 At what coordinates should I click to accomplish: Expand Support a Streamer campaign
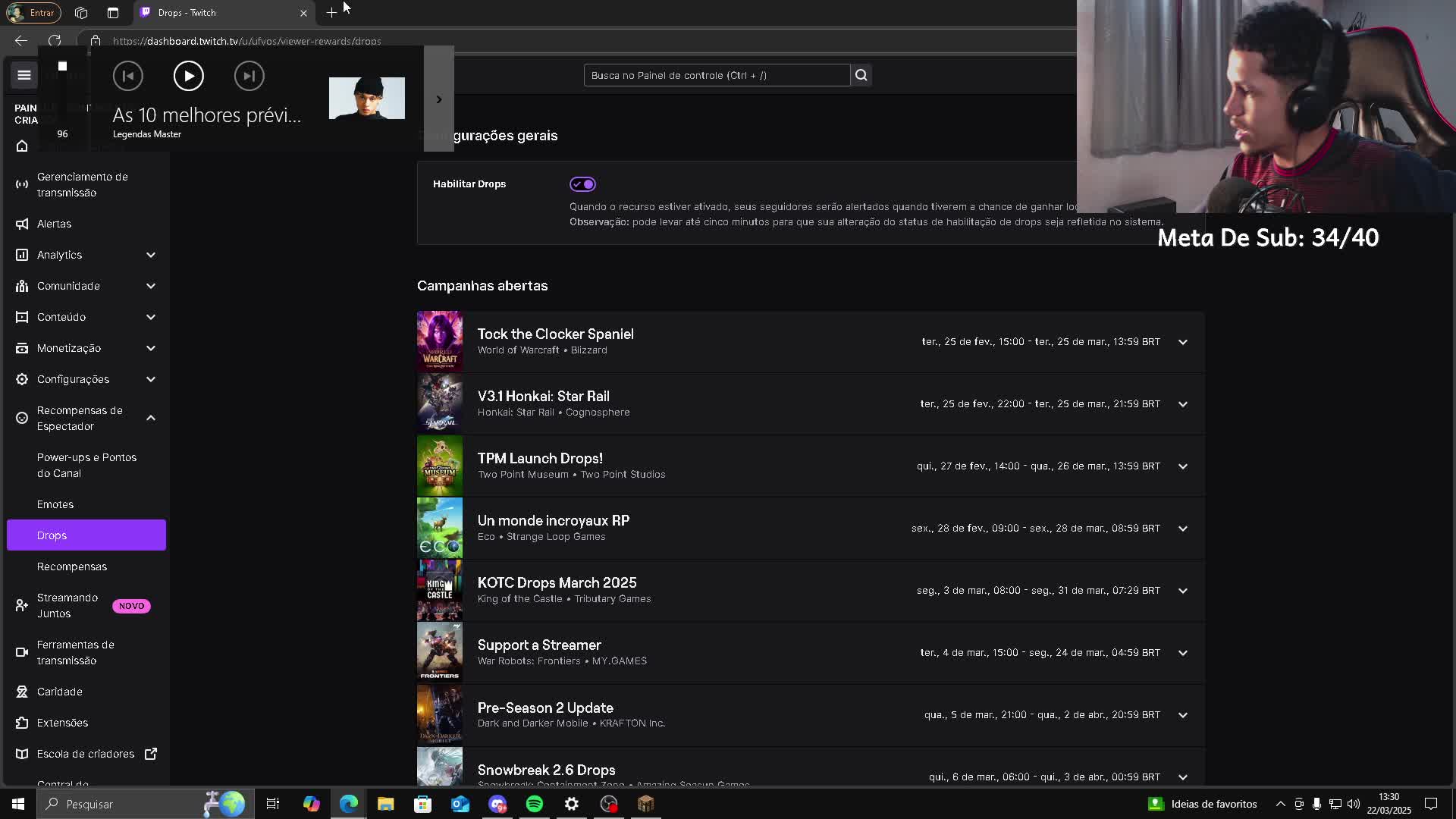pyautogui.click(x=1183, y=653)
